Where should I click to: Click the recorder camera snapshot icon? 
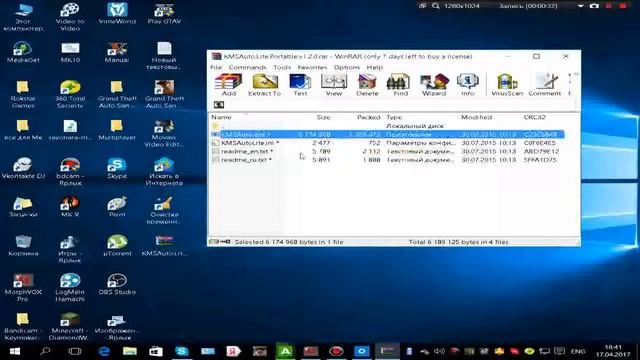[x=594, y=6]
